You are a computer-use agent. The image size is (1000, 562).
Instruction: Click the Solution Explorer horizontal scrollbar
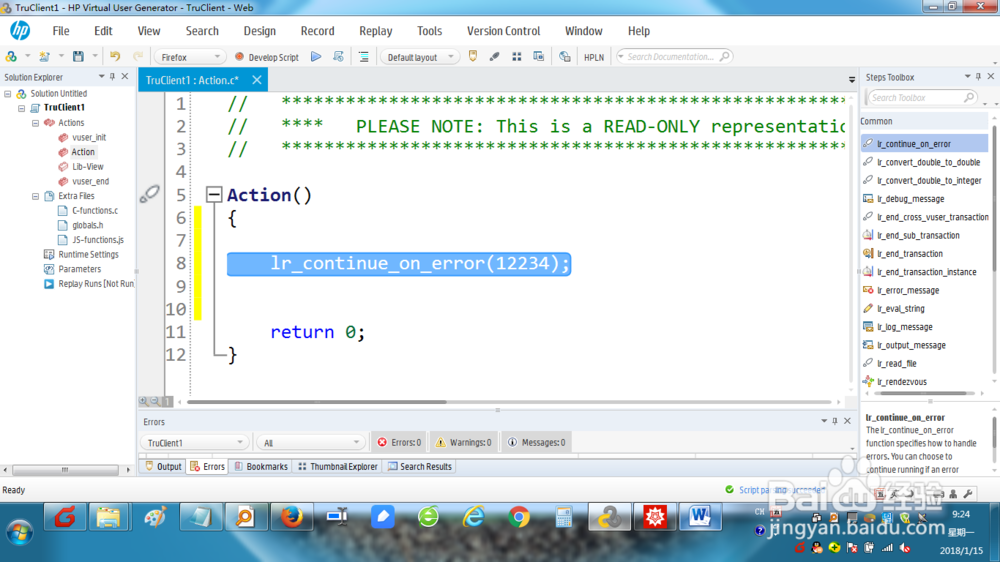coord(65,470)
